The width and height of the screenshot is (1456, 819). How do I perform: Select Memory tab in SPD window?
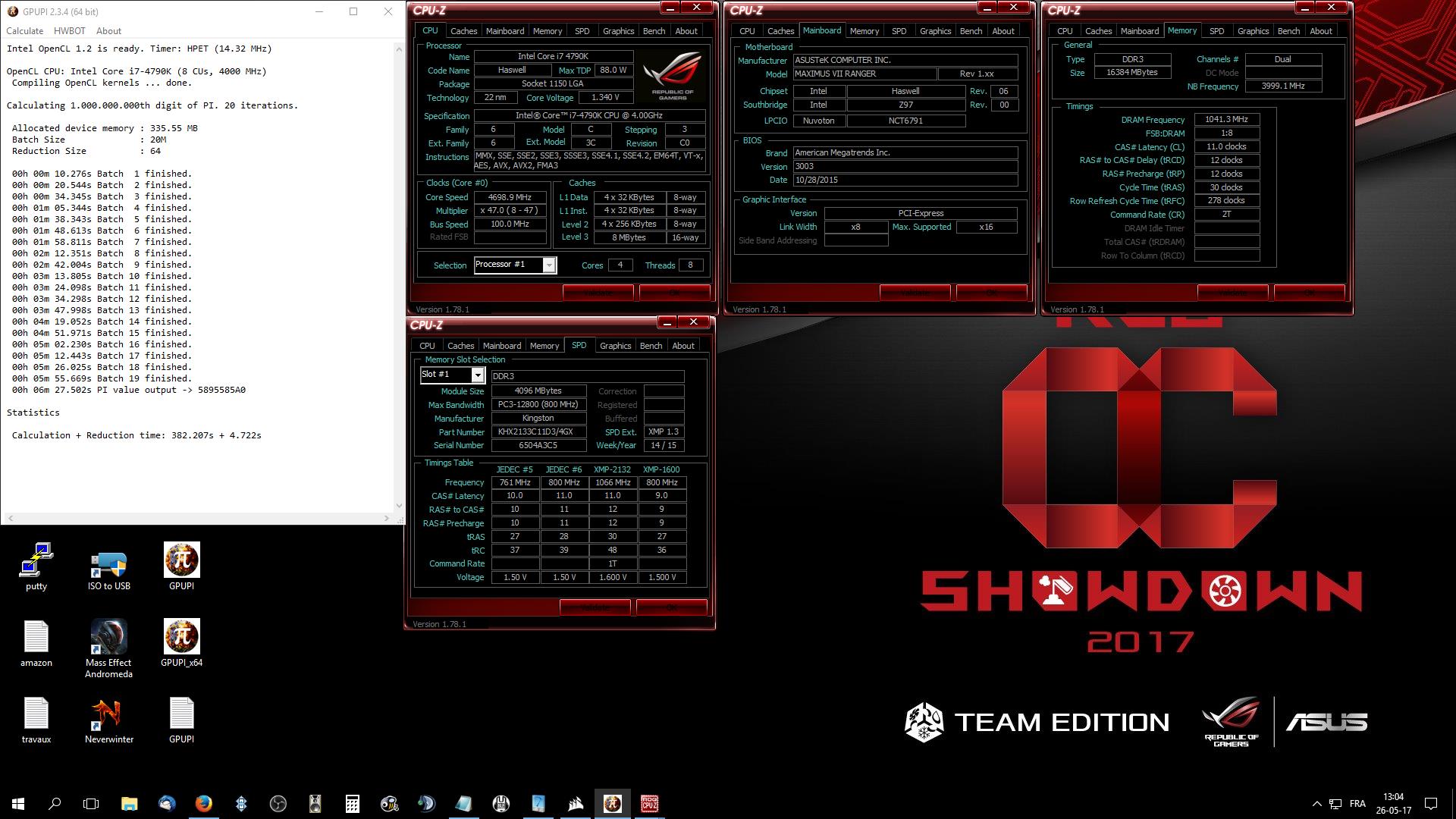[544, 346]
